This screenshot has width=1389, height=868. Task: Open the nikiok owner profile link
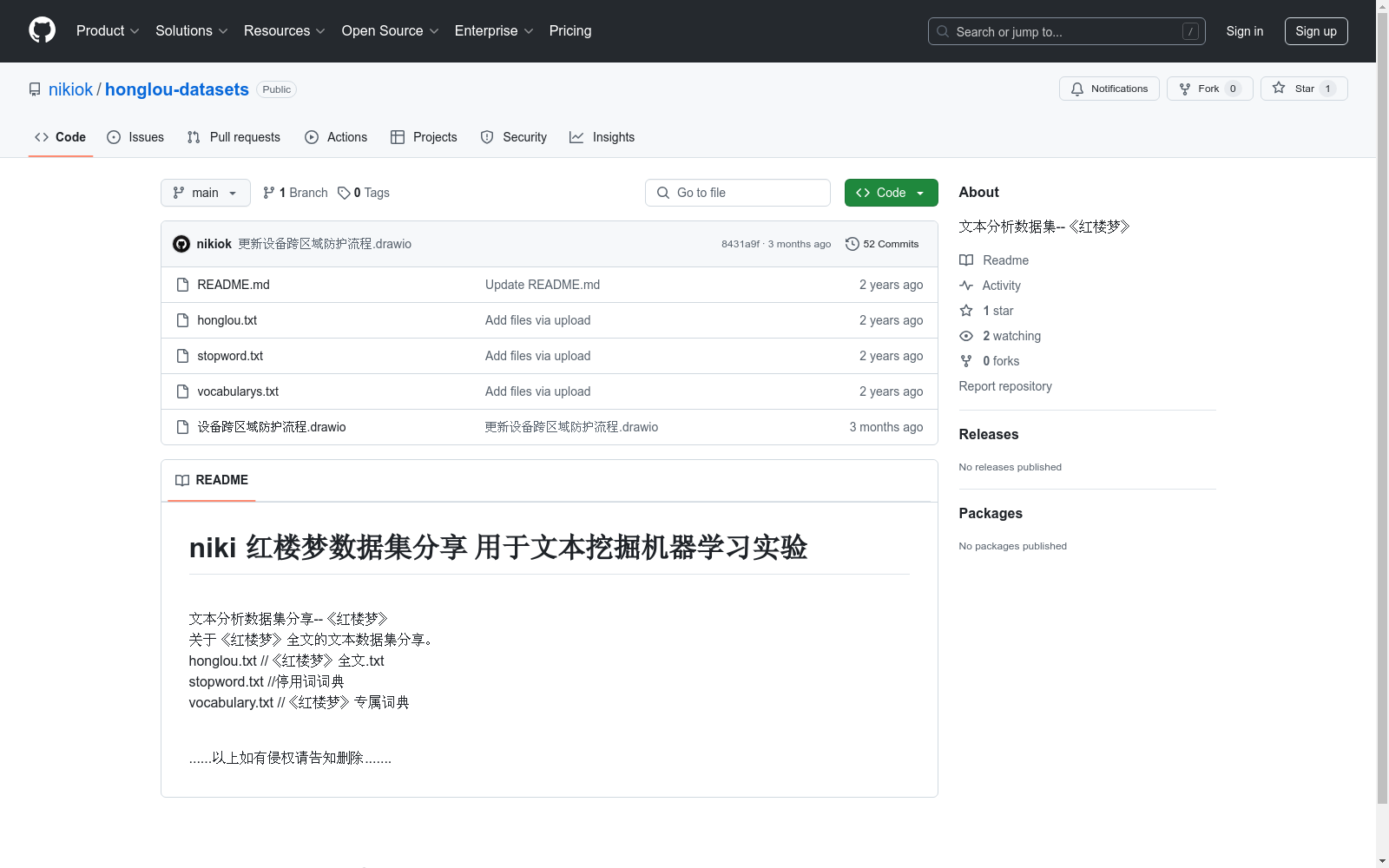pyautogui.click(x=70, y=89)
